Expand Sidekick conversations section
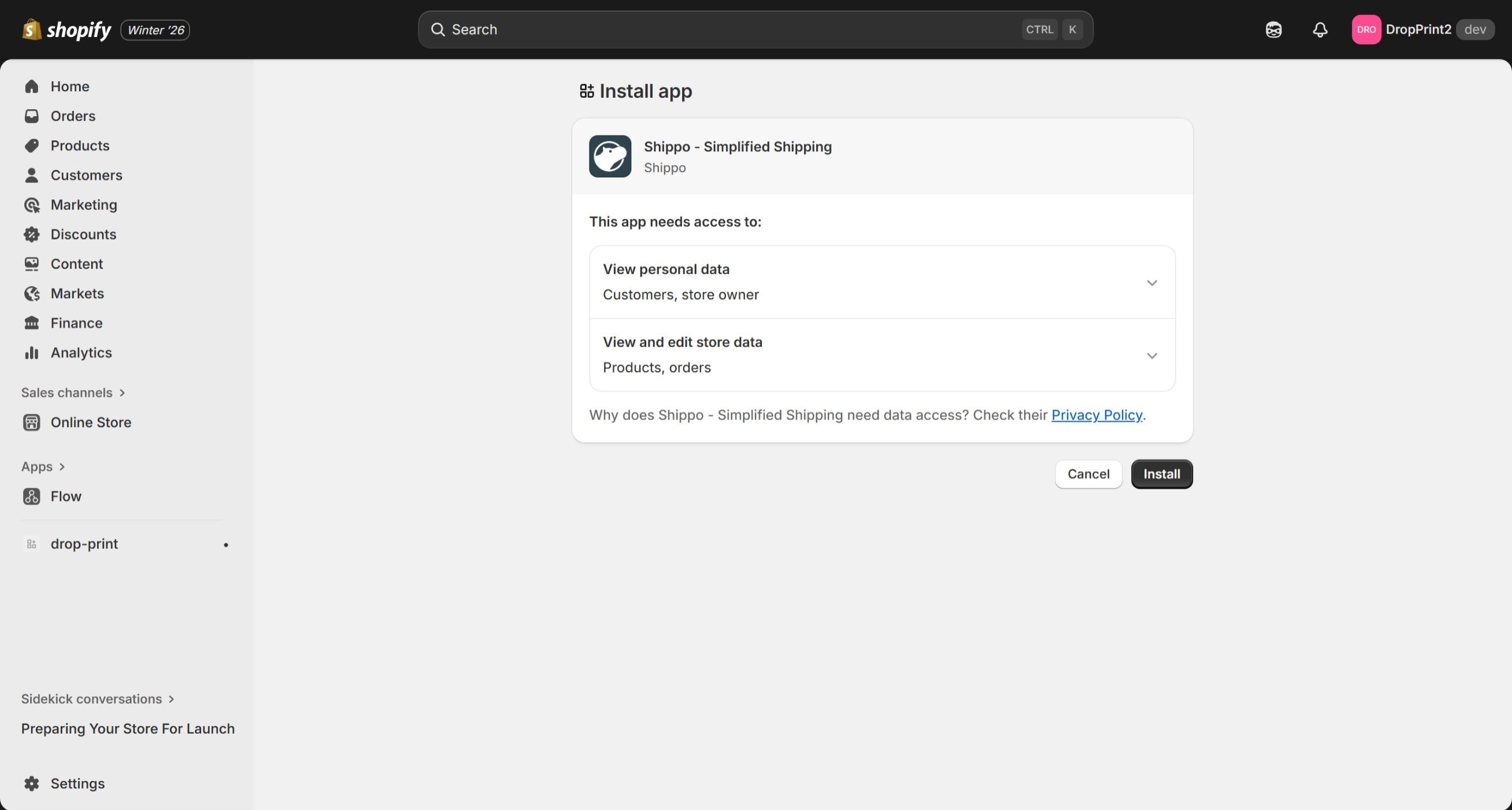Screen dimensions: 1512x810 [x=98, y=698]
